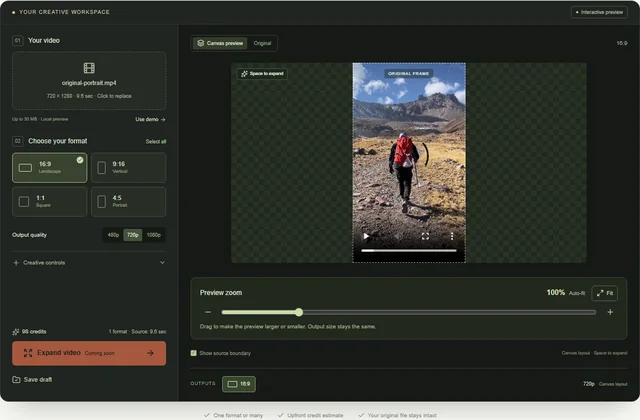
Task: Select the 1:1 Square format card
Action: 49,202
